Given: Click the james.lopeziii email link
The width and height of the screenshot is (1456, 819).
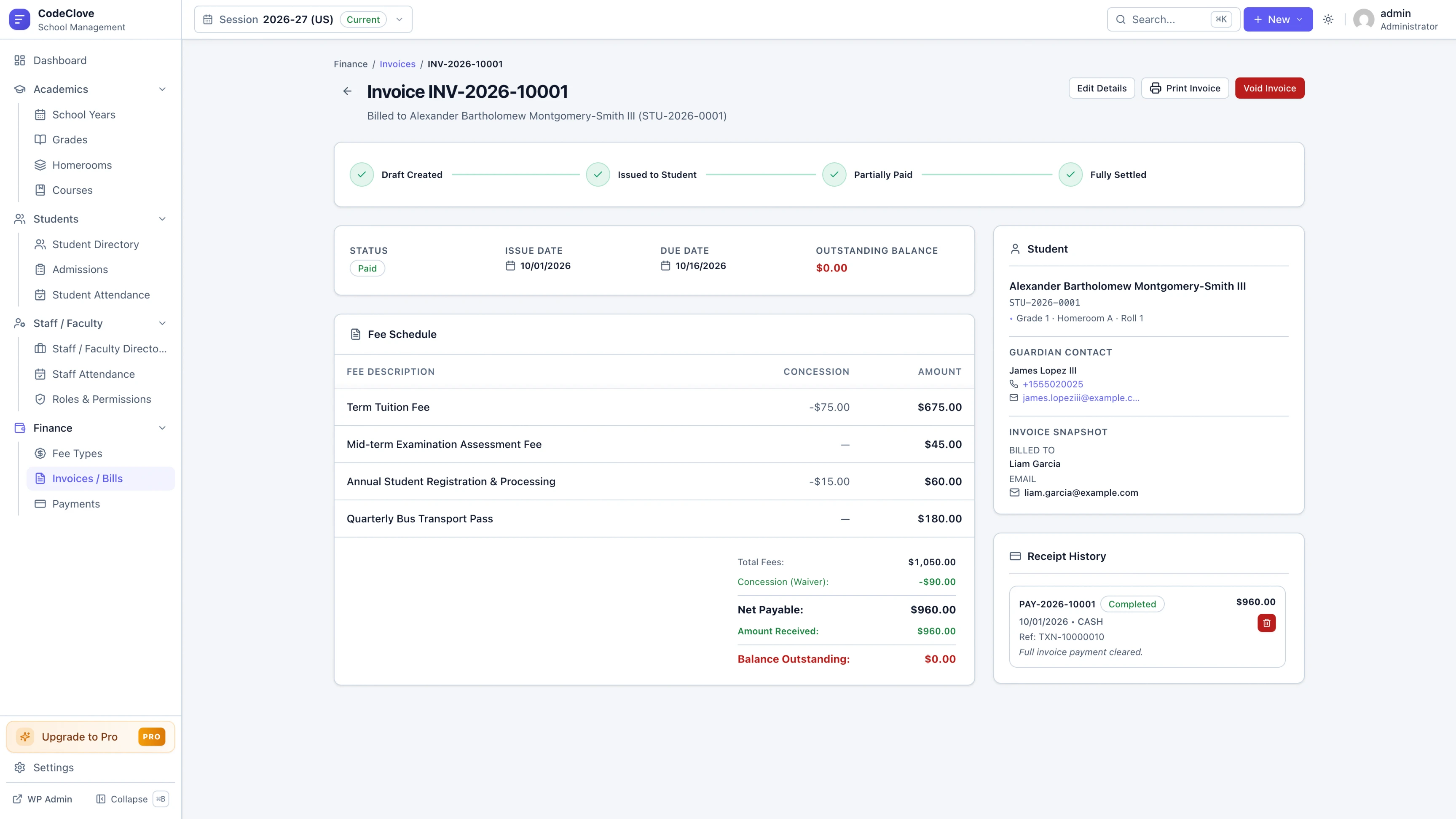Looking at the screenshot, I should pos(1081,398).
